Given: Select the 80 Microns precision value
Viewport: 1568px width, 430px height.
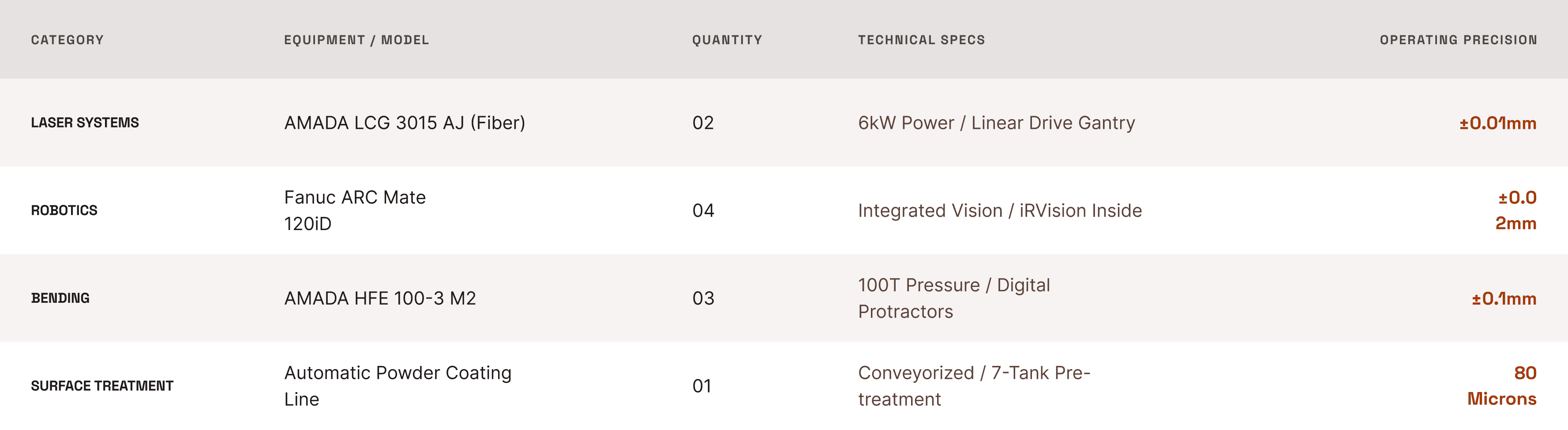Looking at the screenshot, I should coord(1502,385).
